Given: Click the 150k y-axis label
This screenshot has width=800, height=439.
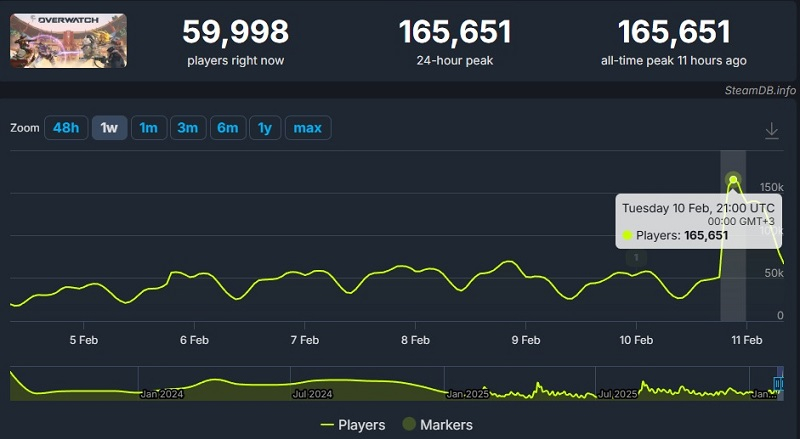Looking at the screenshot, I should 771,187.
